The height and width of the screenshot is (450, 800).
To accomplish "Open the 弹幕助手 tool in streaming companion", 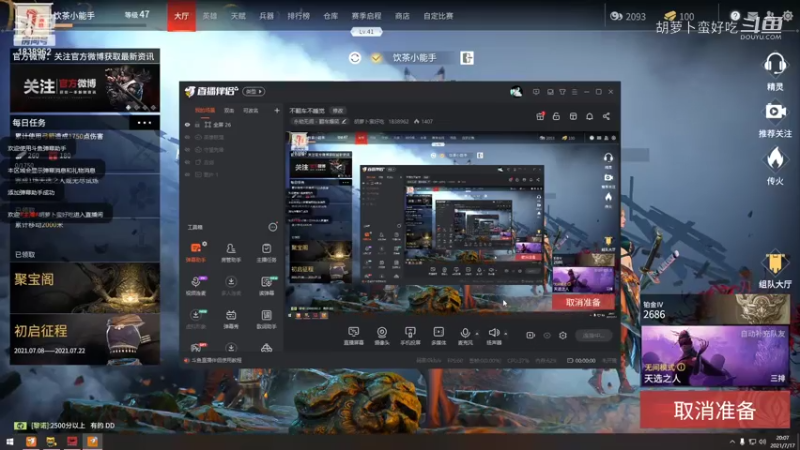I will point(195,252).
